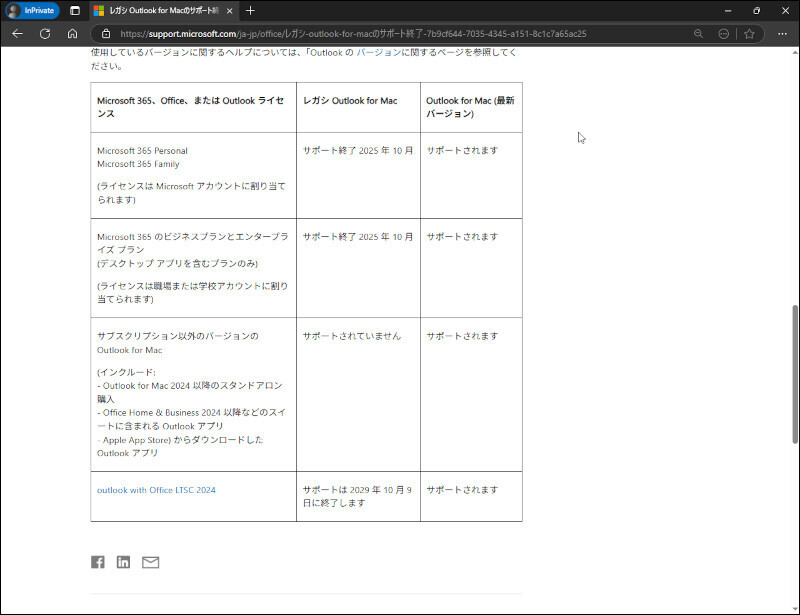Screen dimensions: 800x615
Task: Click Apple App Store download line
Action: click(180, 446)
